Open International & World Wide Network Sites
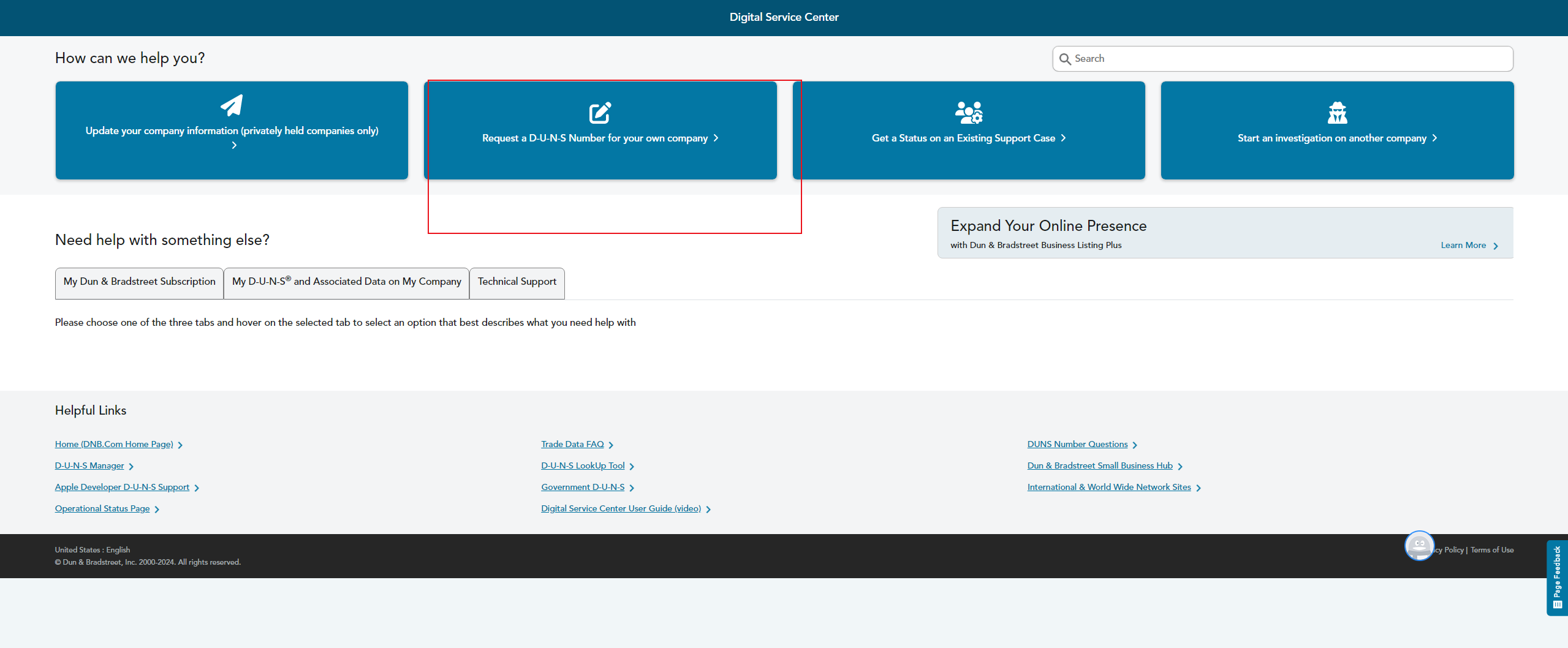This screenshot has width=1568, height=648. point(1109,487)
